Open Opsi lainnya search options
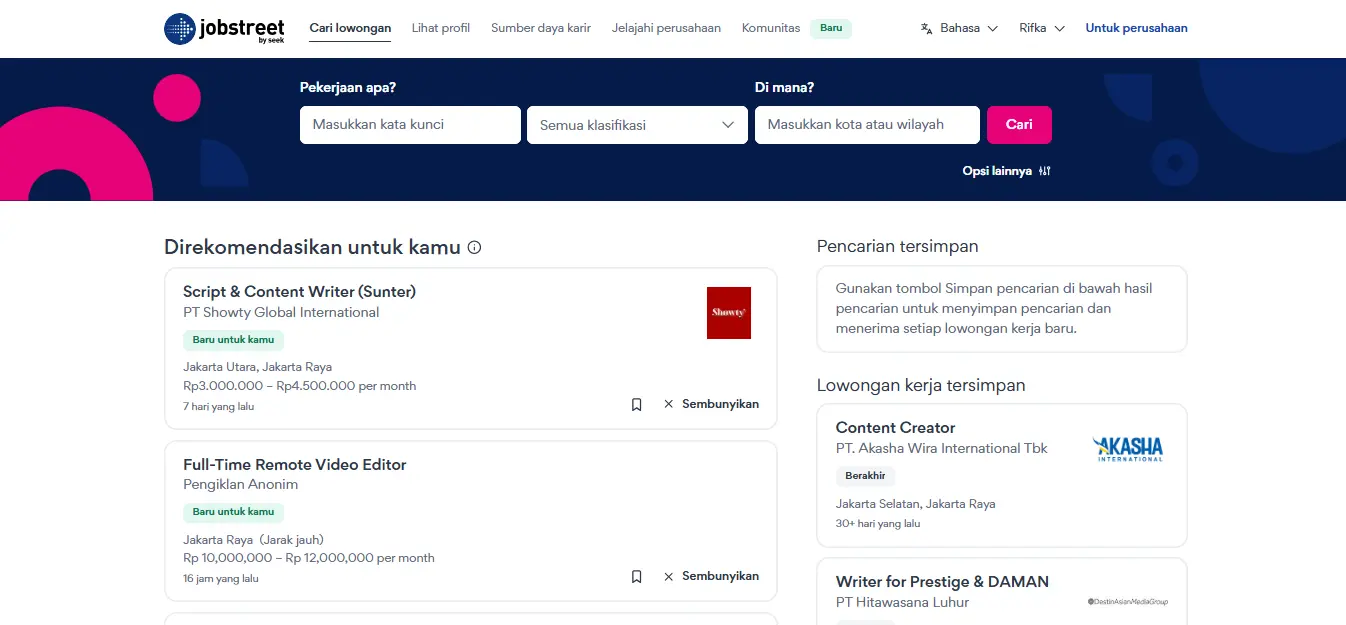 tap(1006, 171)
